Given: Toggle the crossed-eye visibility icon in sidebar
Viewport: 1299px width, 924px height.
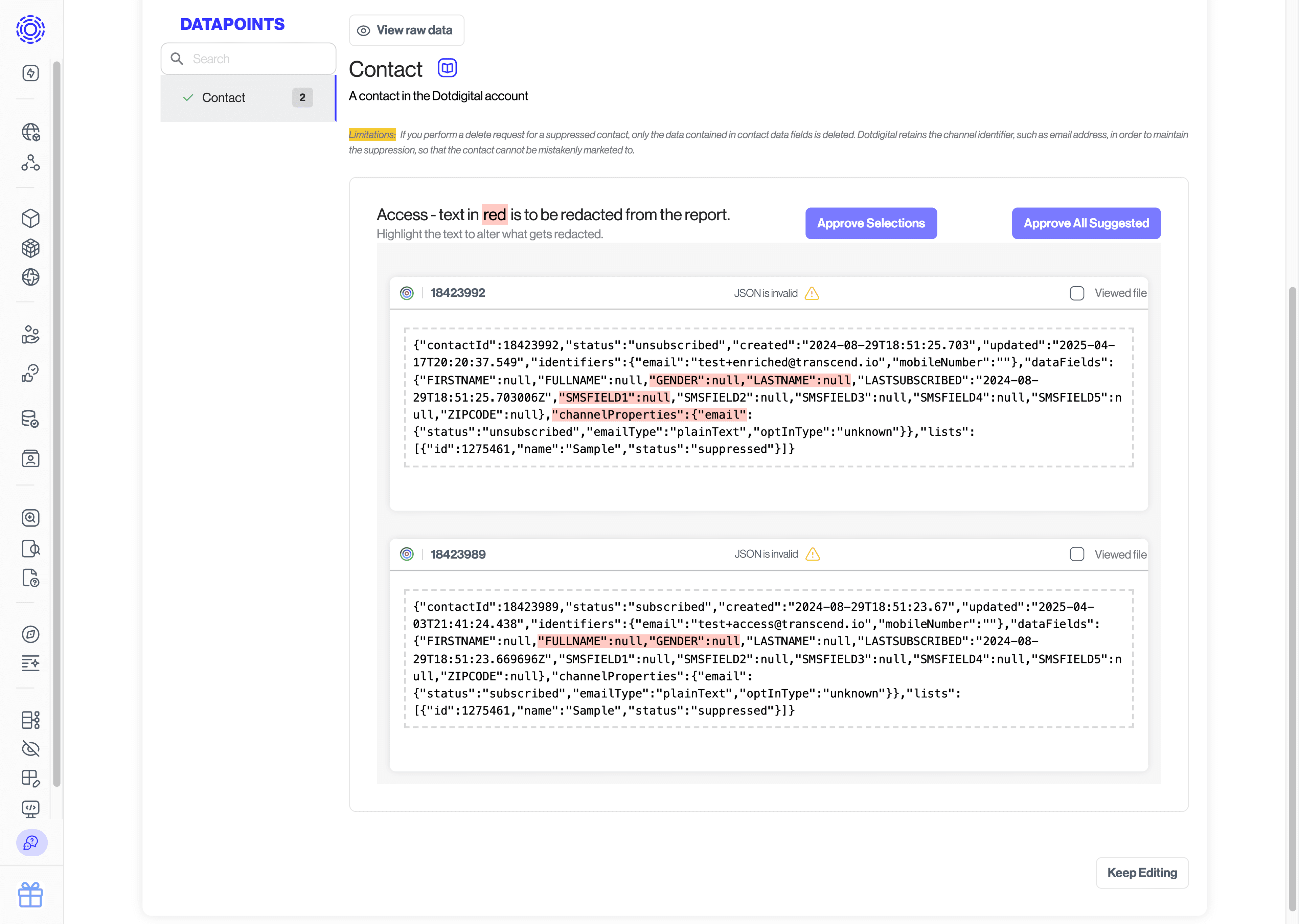Looking at the screenshot, I should [31, 749].
